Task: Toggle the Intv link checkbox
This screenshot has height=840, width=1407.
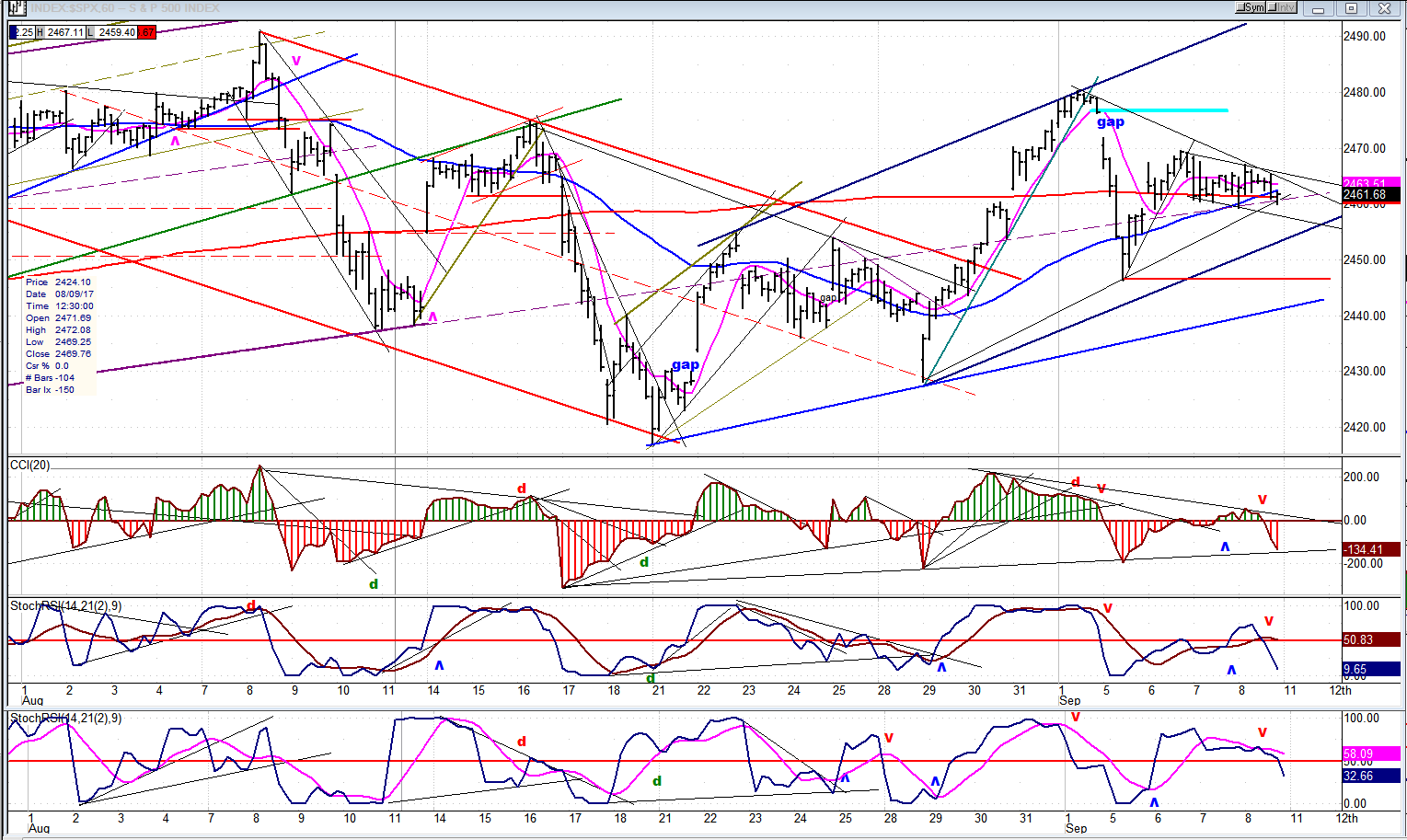Action: 1282,8
